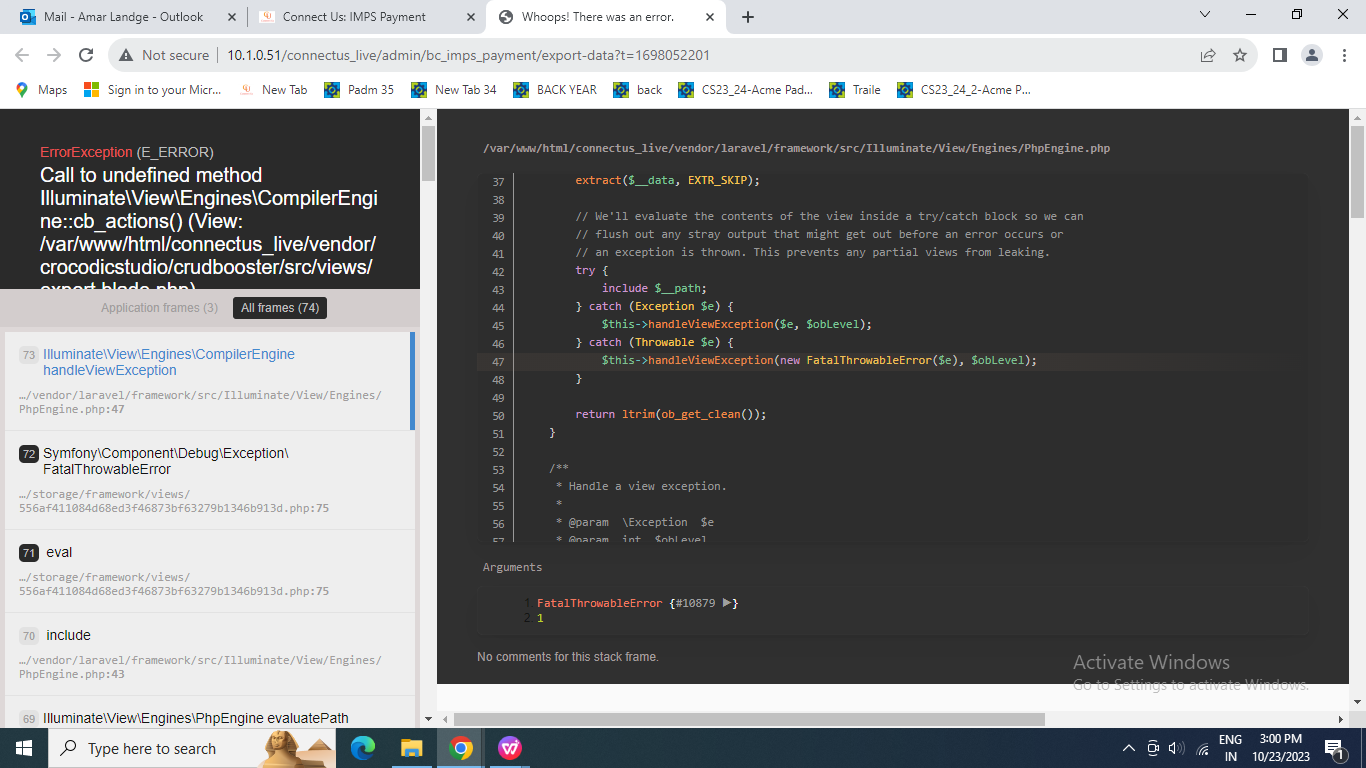Viewport: 1366px width, 768px height.
Task: Show Application frames (3)
Action: [159, 308]
